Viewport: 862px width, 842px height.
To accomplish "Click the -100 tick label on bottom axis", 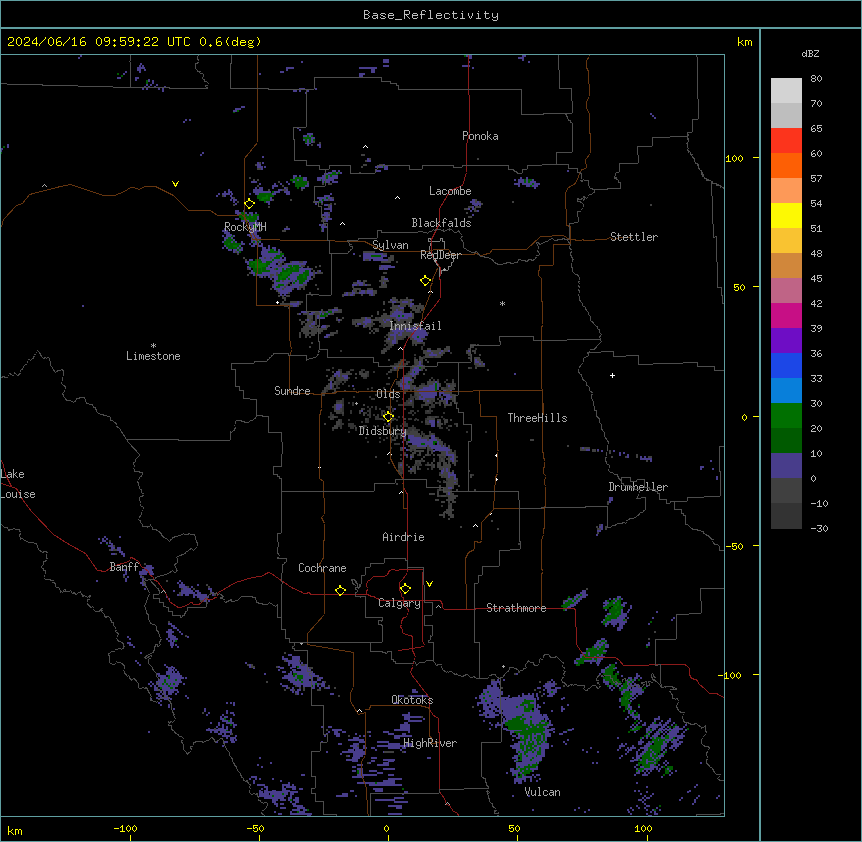I will 125,828.
